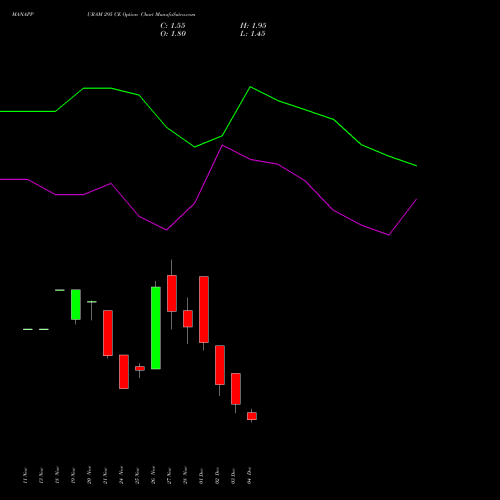The width and height of the screenshot is (500, 500).
Task: Click the small red candle for 25 Nov
Action: pos(140,368)
